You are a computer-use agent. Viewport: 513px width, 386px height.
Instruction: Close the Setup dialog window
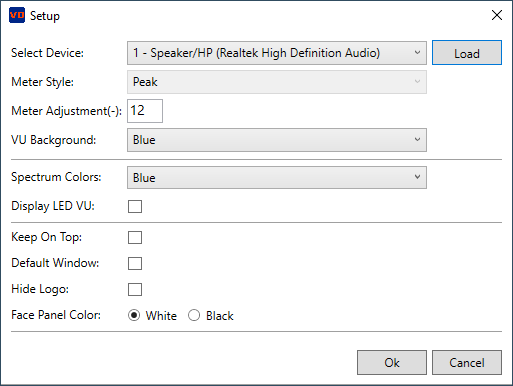[x=497, y=15]
